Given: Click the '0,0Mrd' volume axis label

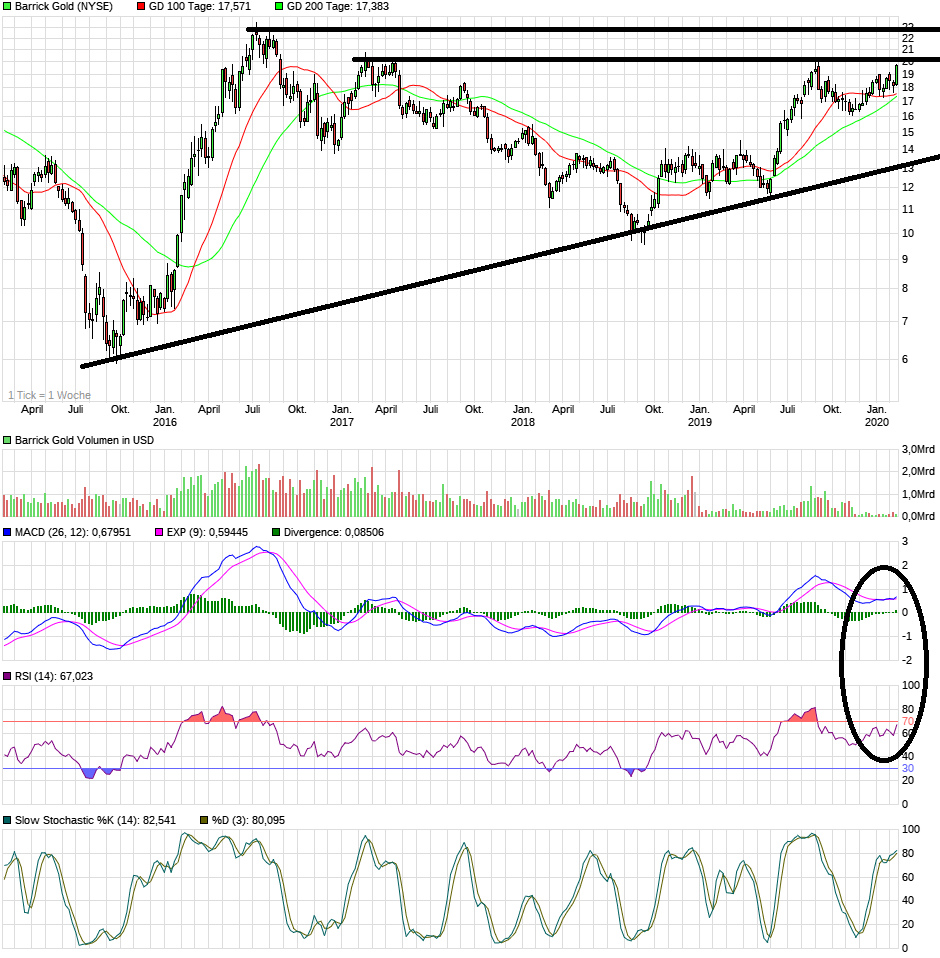Looking at the screenshot, I should coord(918,516).
